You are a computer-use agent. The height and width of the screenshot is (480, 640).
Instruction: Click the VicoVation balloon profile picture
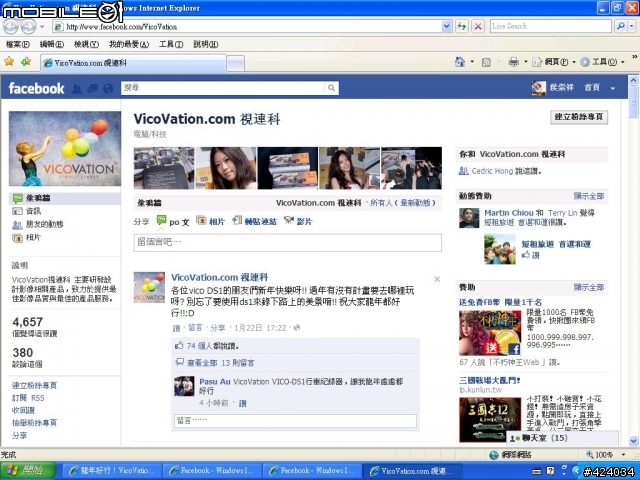(x=64, y=149)
